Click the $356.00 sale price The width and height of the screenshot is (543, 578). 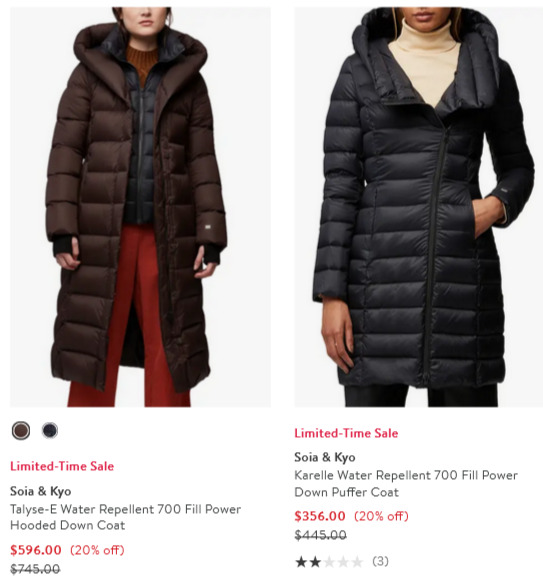(x=320, y=516)
